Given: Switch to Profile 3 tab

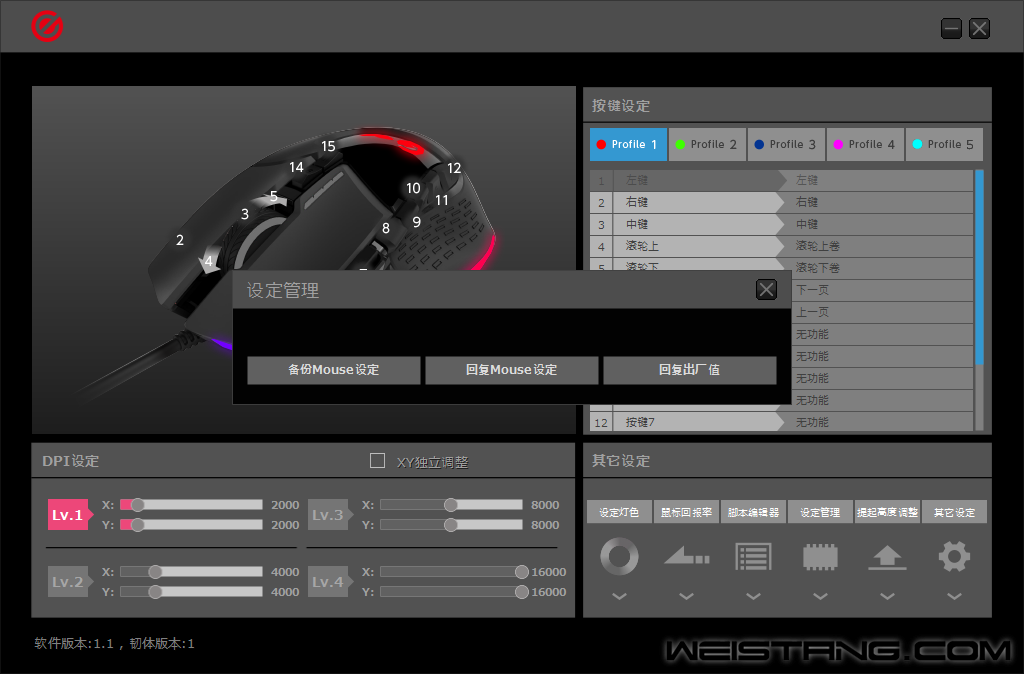Looking at the screenshot, I should pyautogui.click(x=786, y=144).
